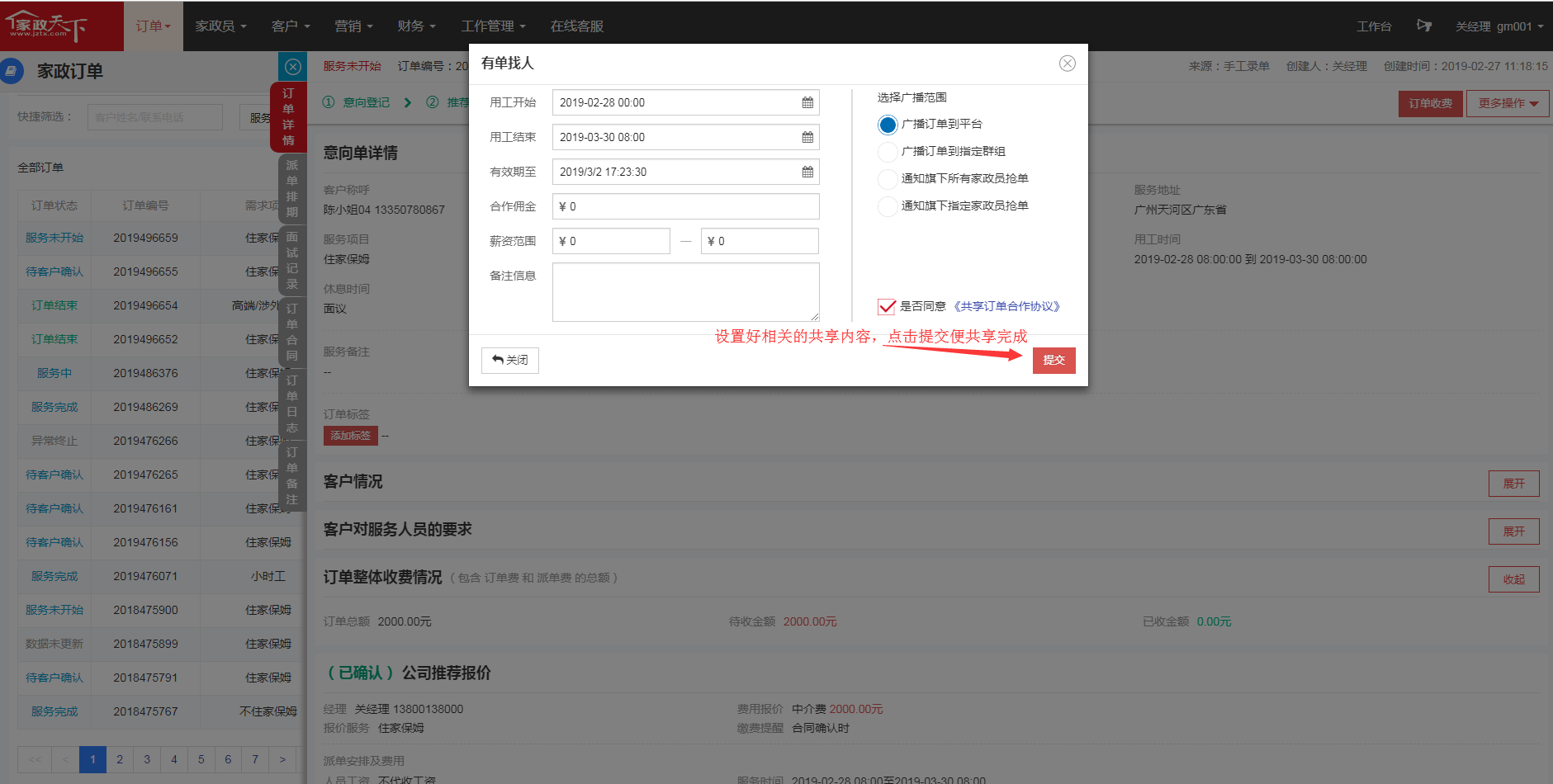The height and width of the screenshot is (784, 1553).
Task: Open the 财务 dropdown menu
Action: click(416, 26)
